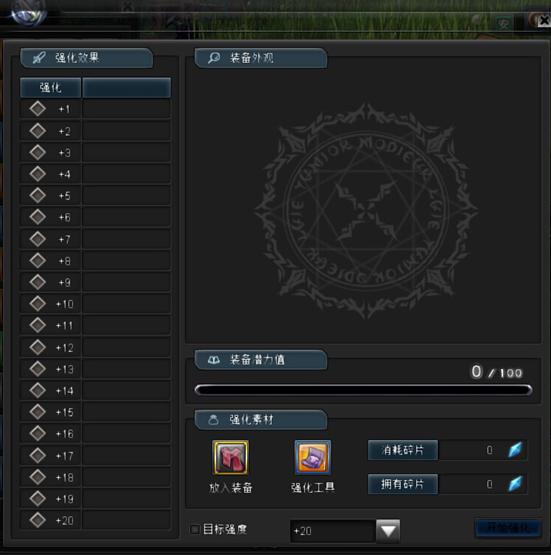Image resolution: width=551 pixels, height=555 pixels.
Task: Click the diamond icon for +2
Action: tap(38, 131)
